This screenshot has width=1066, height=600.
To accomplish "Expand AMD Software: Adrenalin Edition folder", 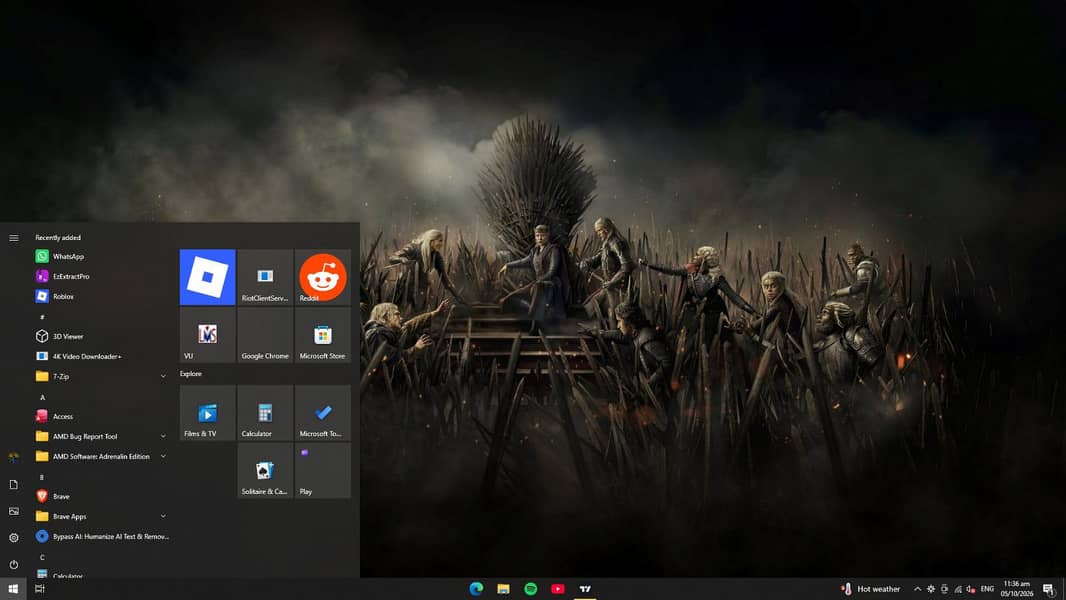I will tap(102, 457).
